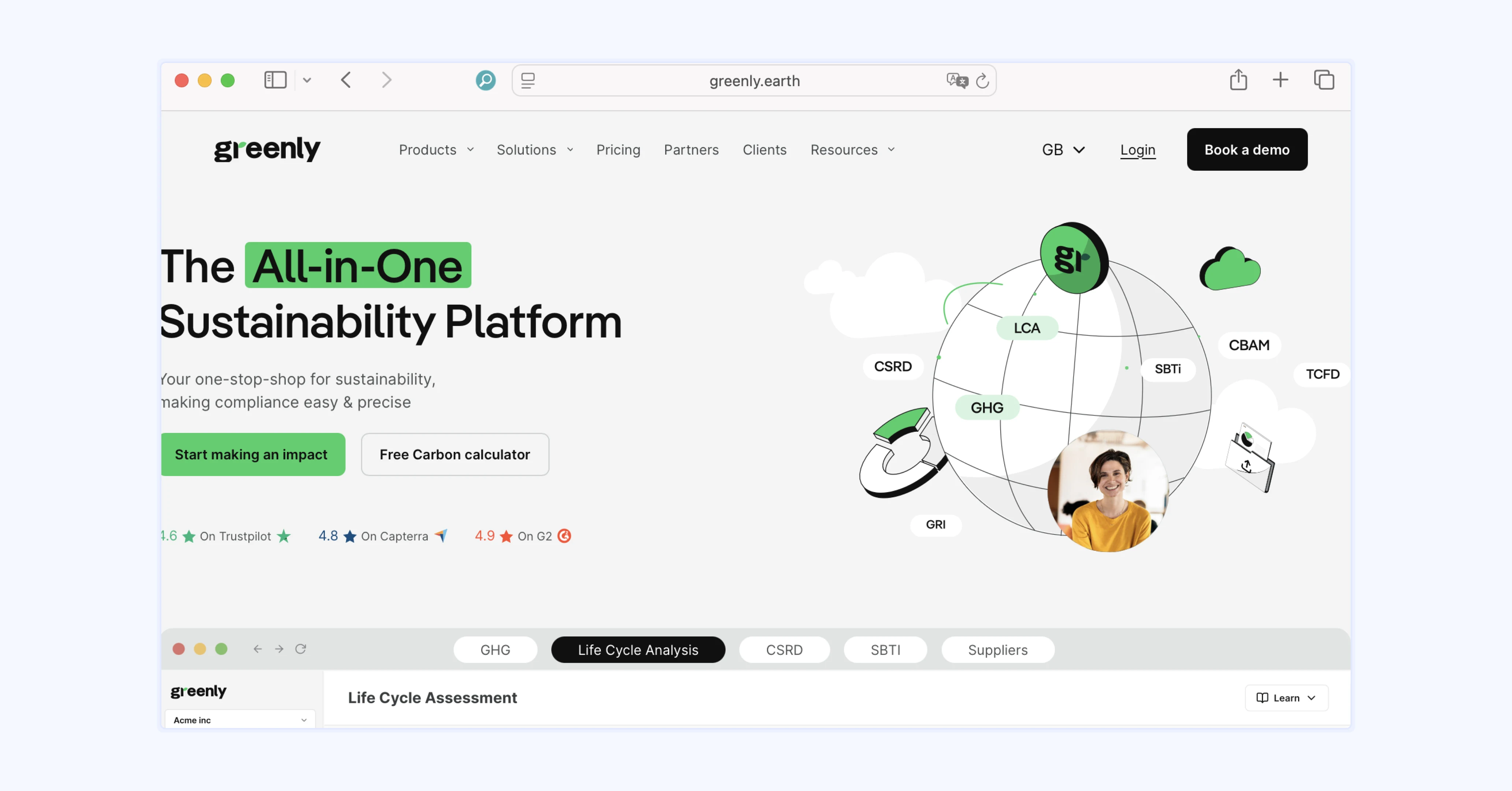Viewport: 1512px width, 791px height.
Task: Expand the Products menu
Action: 436,150
